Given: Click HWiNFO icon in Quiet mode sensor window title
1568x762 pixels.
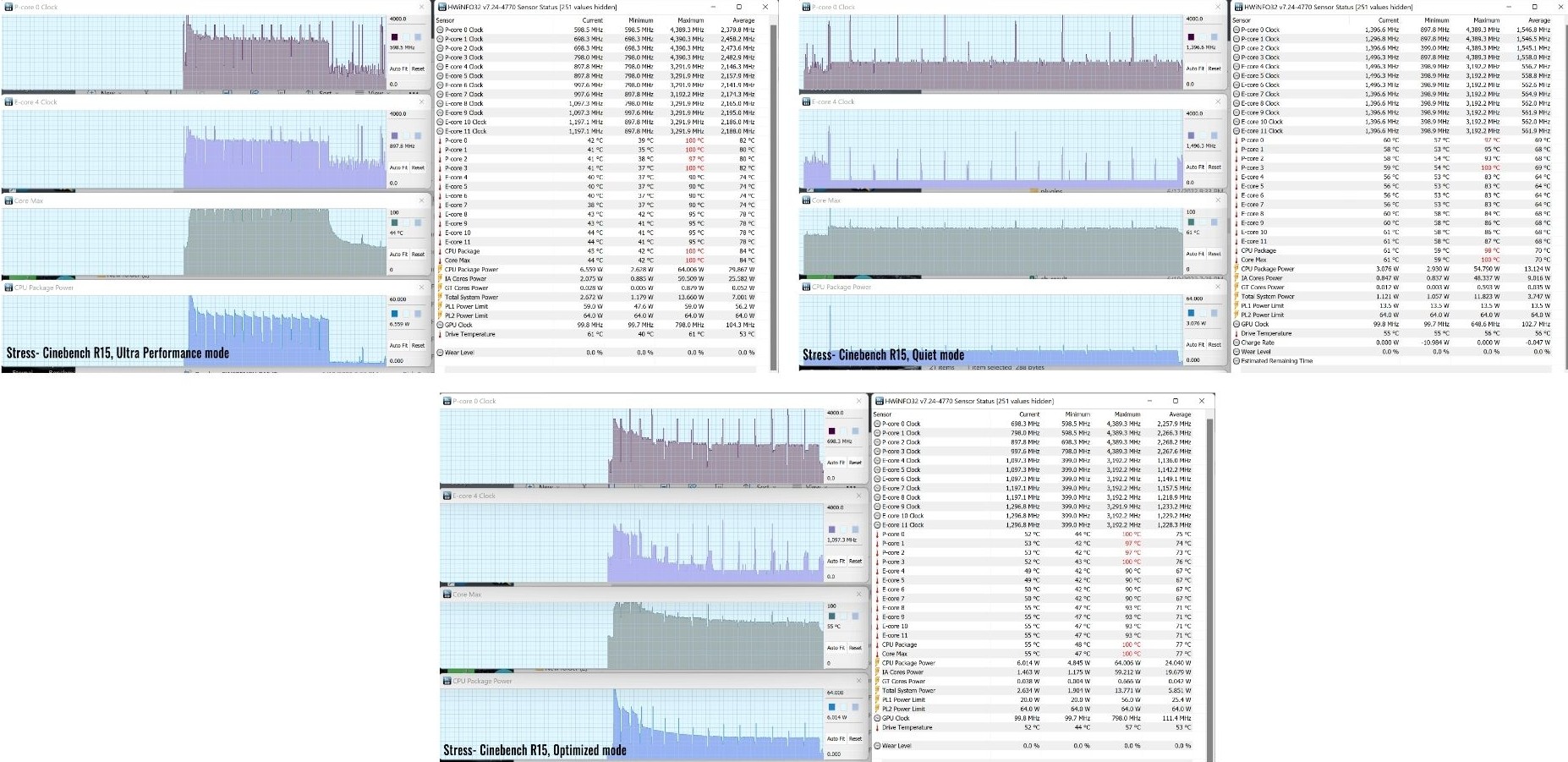Looking at the screenshot, I should point(1238,7).
